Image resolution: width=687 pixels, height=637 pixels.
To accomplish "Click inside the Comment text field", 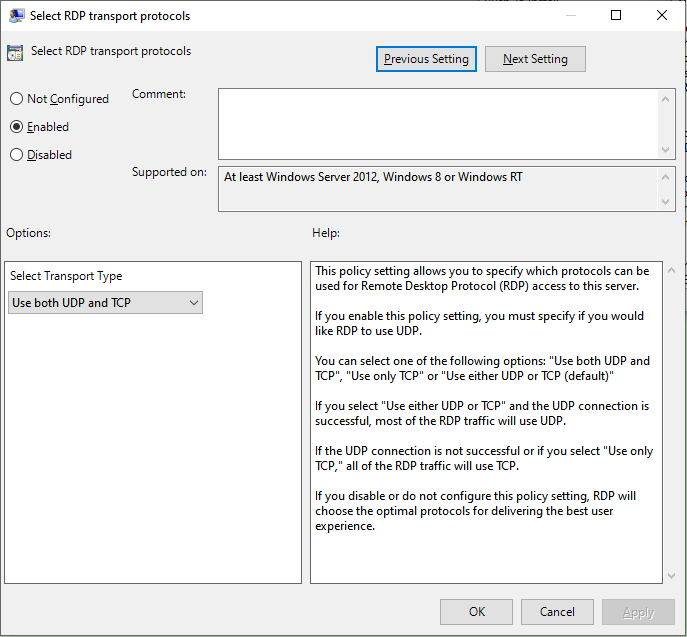I will click(x=438, y=123).
